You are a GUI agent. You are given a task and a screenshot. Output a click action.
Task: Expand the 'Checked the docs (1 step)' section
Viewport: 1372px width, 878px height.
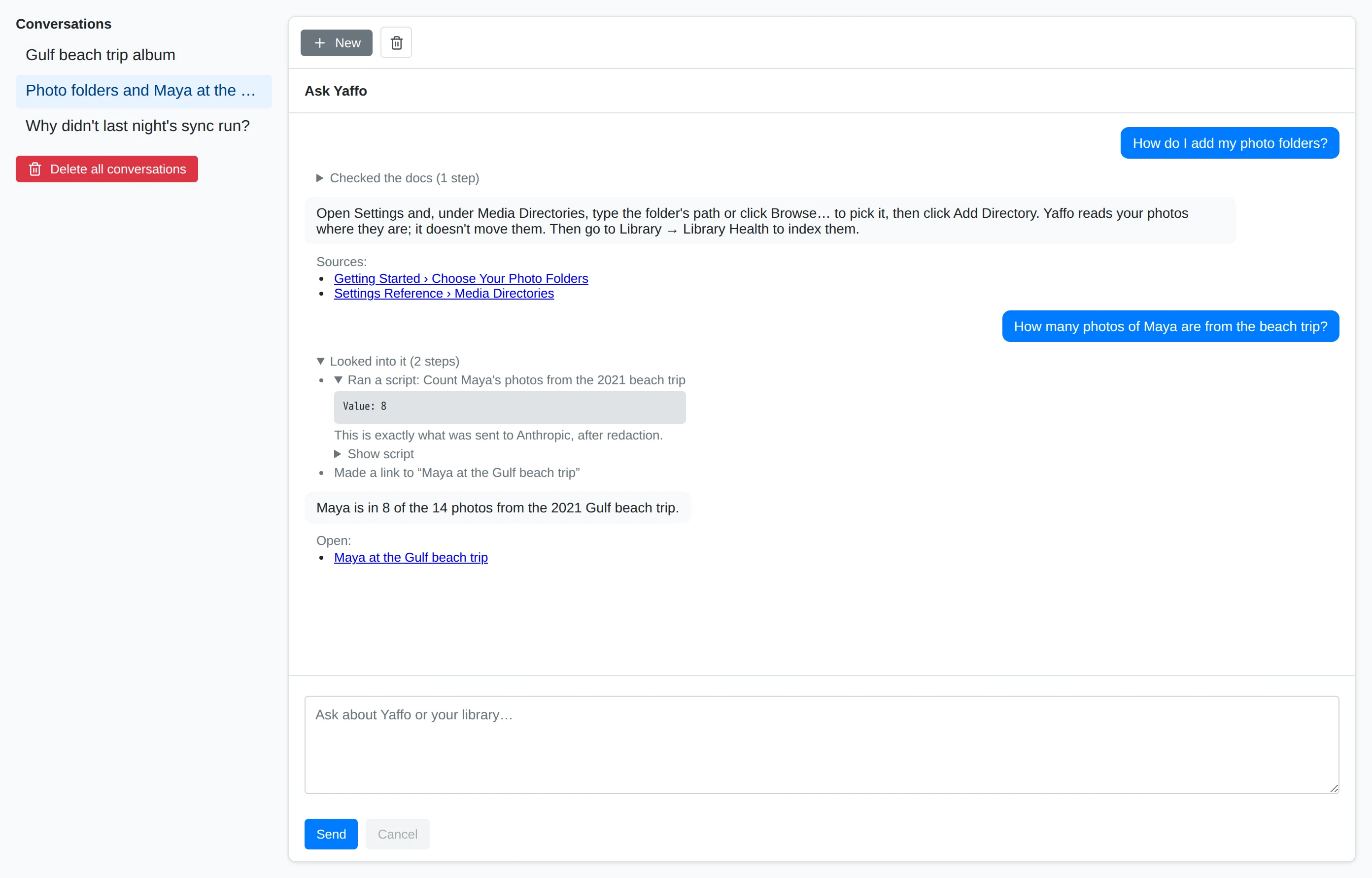click(398, 178)
